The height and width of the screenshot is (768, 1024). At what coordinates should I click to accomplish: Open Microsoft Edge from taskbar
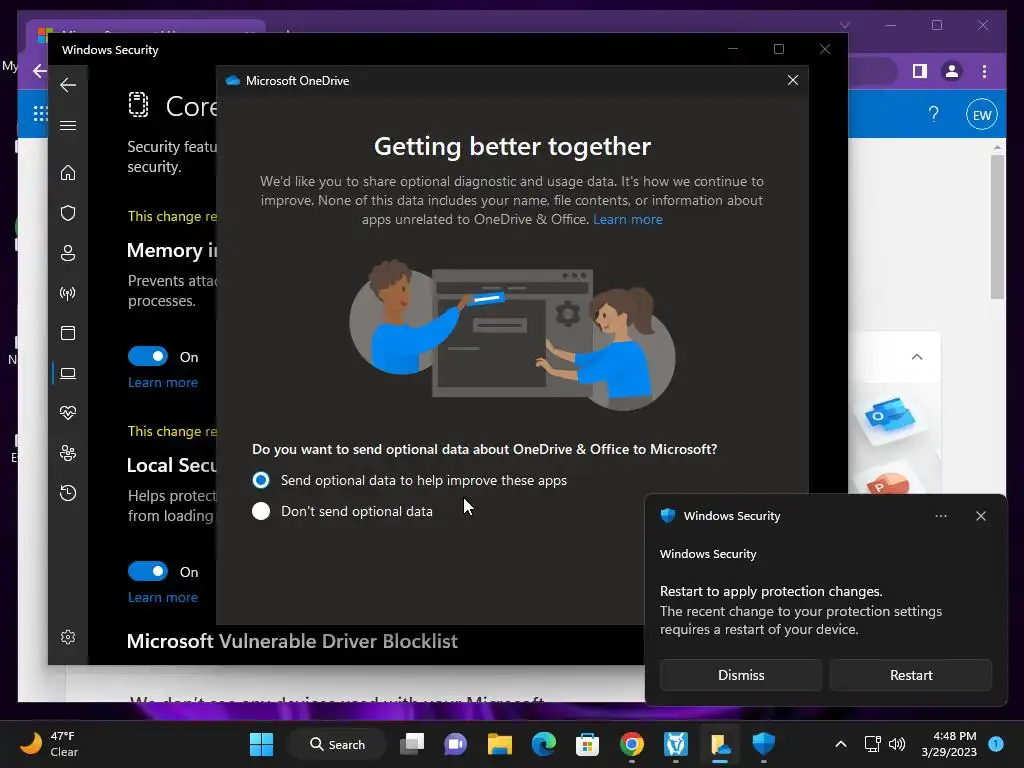point(543,744)
